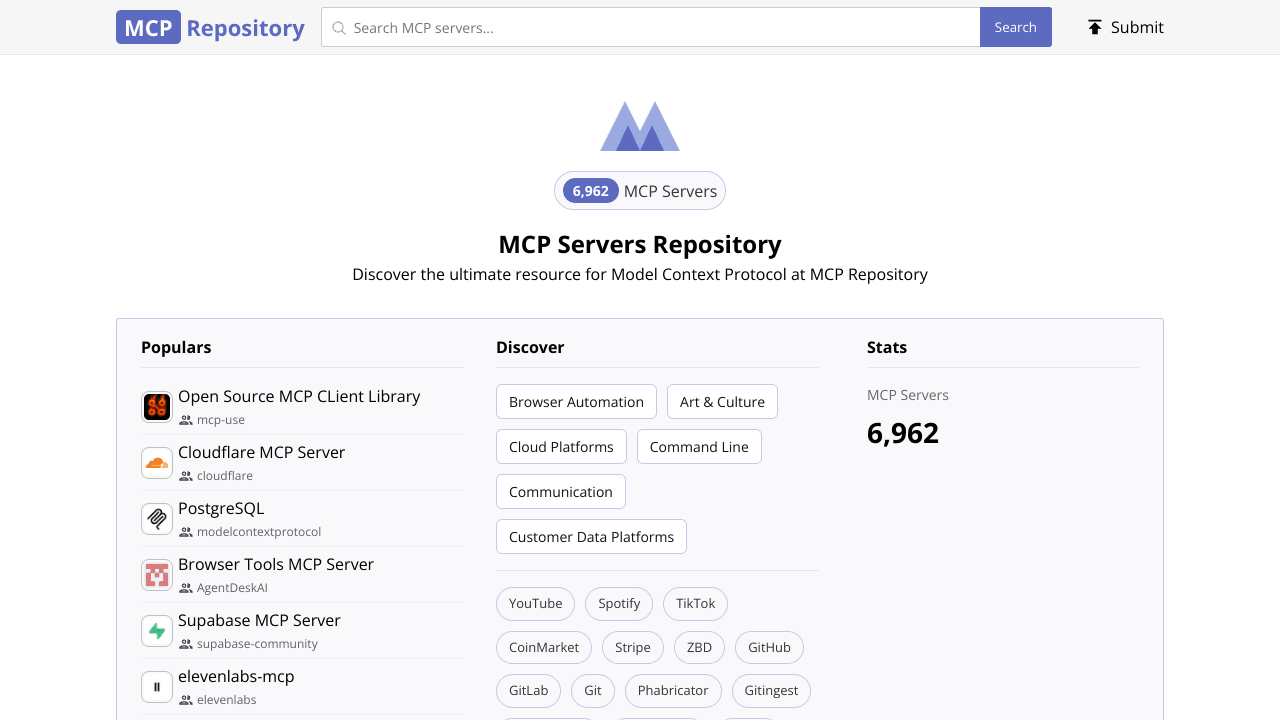The height and width of the screenshot is (720, 1280).
Task: Click the Stats 6,962 server count
Action: 903,433
